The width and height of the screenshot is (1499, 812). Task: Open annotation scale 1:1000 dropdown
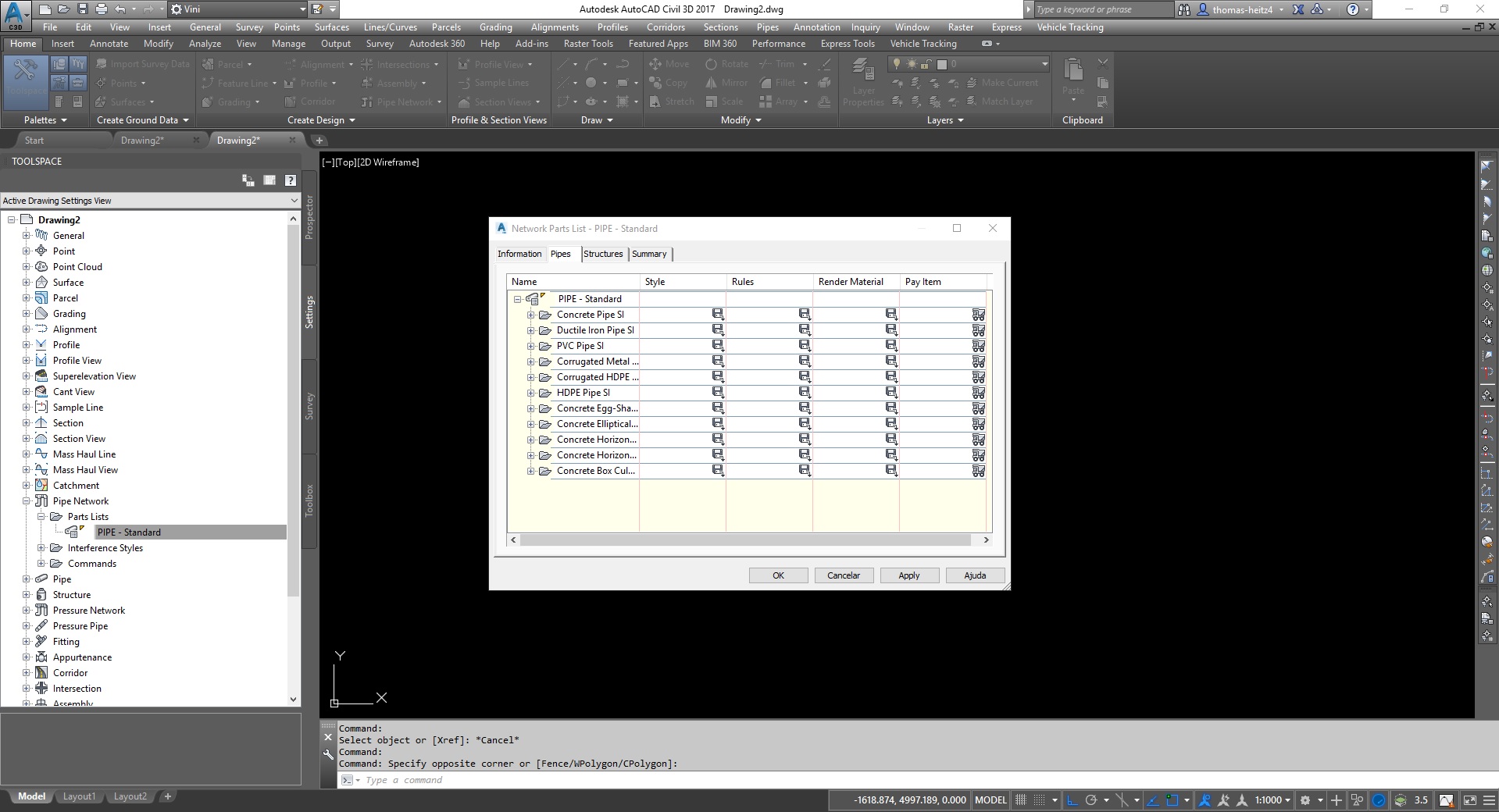click(1272, 800)
